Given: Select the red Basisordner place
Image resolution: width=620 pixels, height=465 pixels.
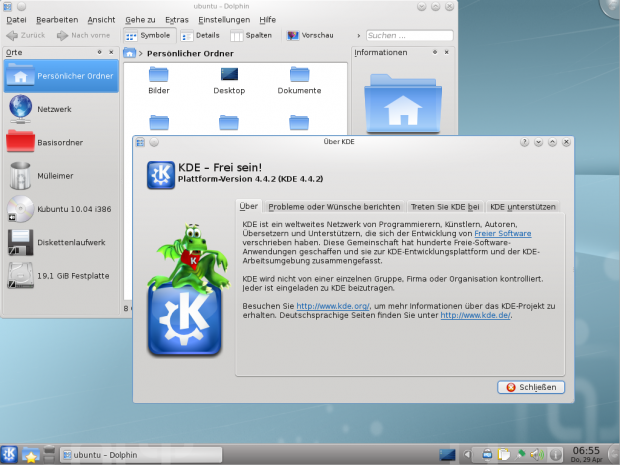Looking at the screenshot, I should pyautogui.click(x=61, y=142).
